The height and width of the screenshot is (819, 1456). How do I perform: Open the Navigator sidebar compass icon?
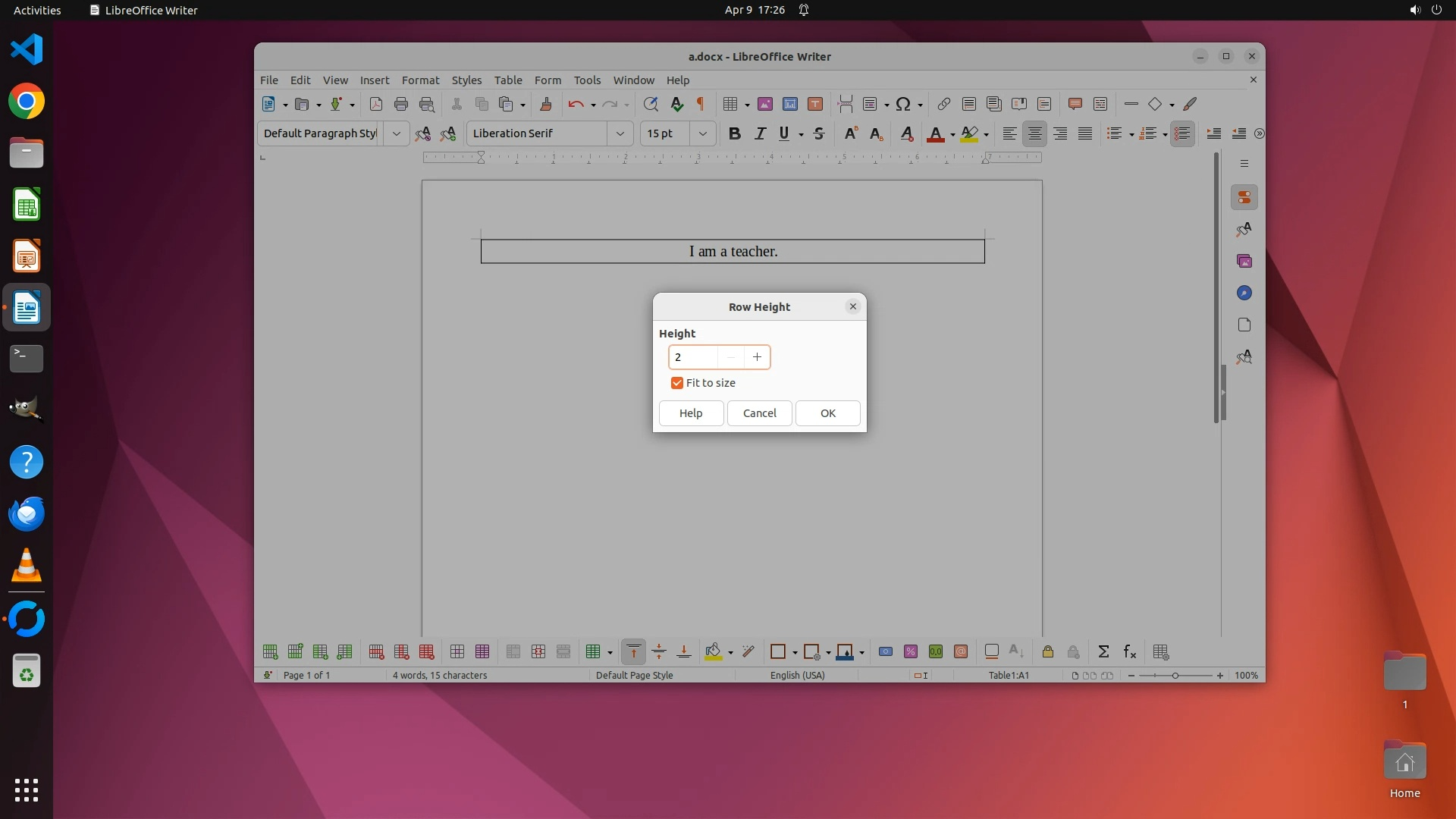point(1244,293)
